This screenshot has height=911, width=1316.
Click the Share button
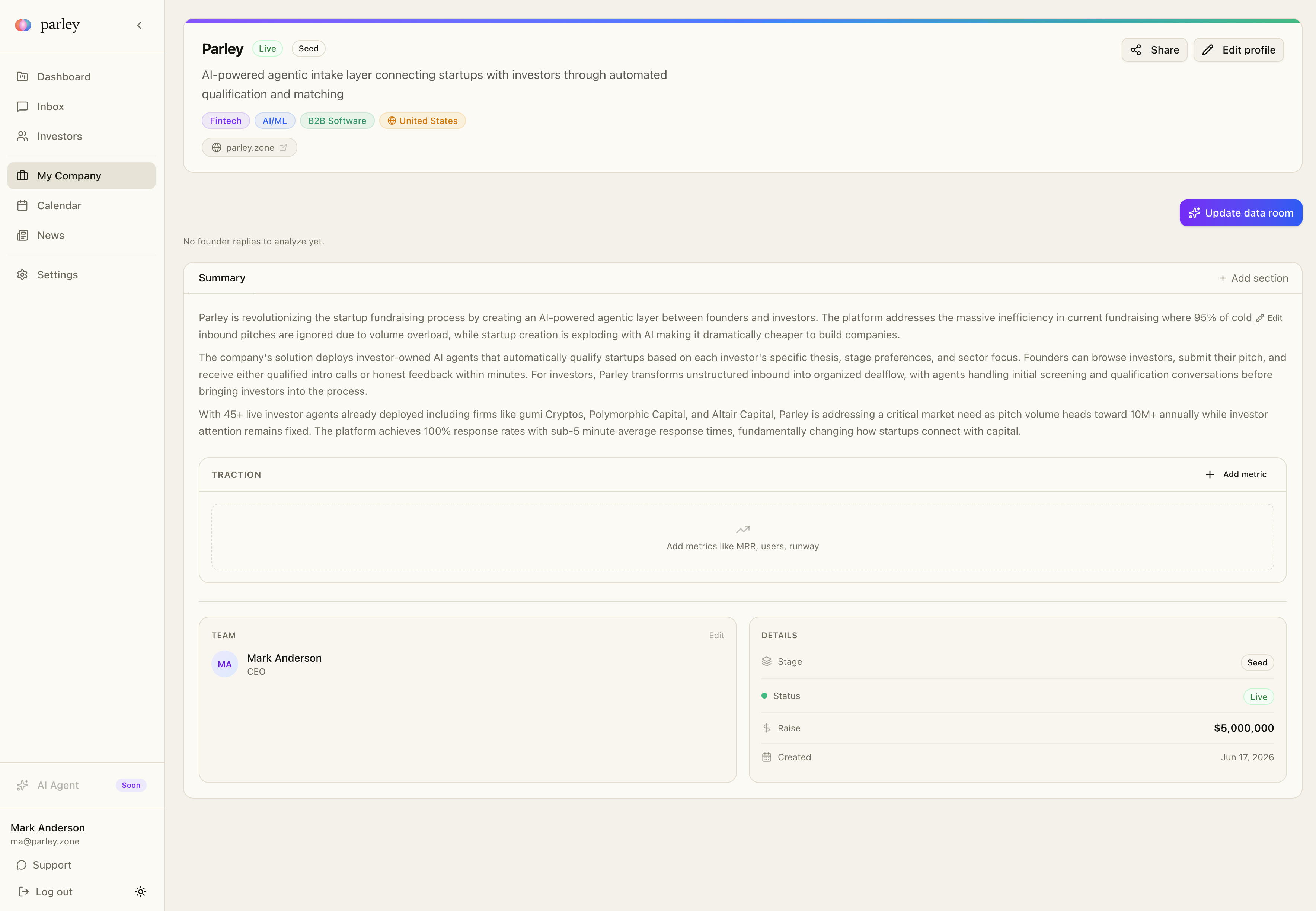coord(1154,49)
